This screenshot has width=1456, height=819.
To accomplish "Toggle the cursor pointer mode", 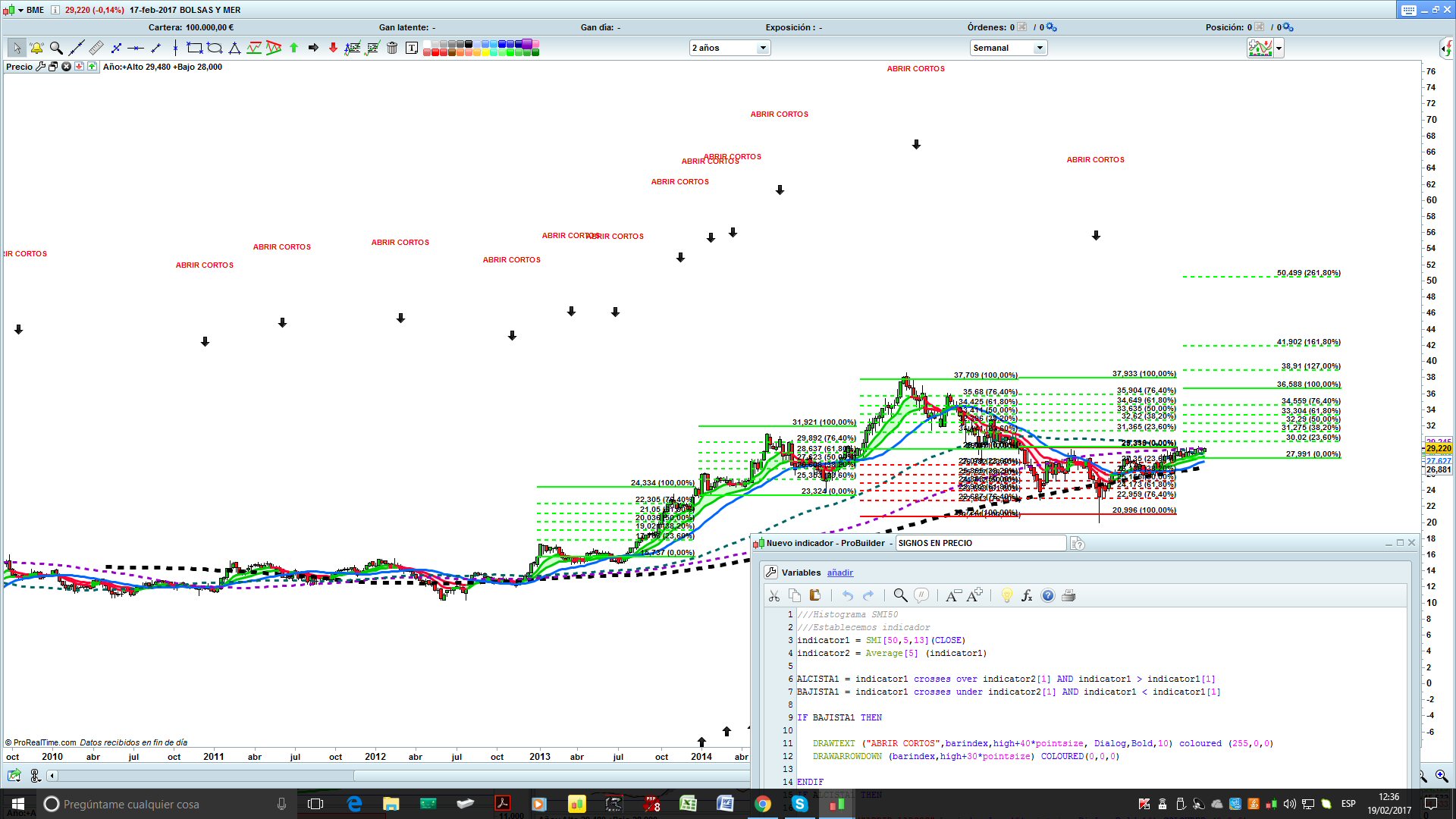I will tap(17, 48).
